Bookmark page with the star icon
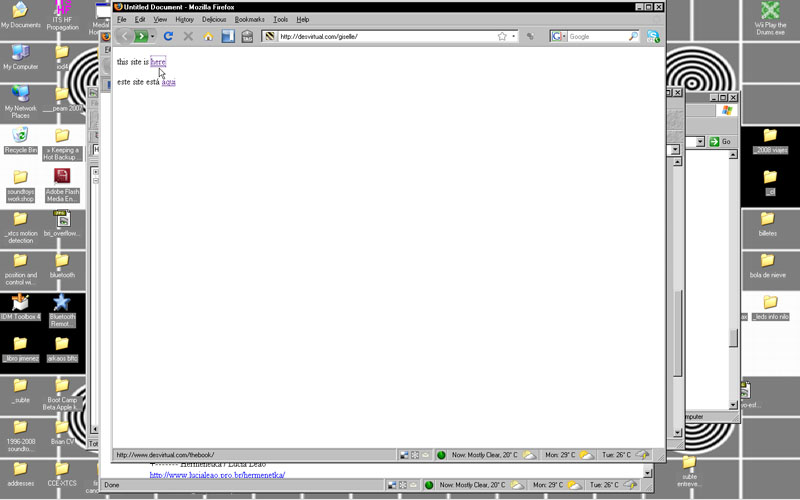Screen dimensions: 800x500 [502, 36]
